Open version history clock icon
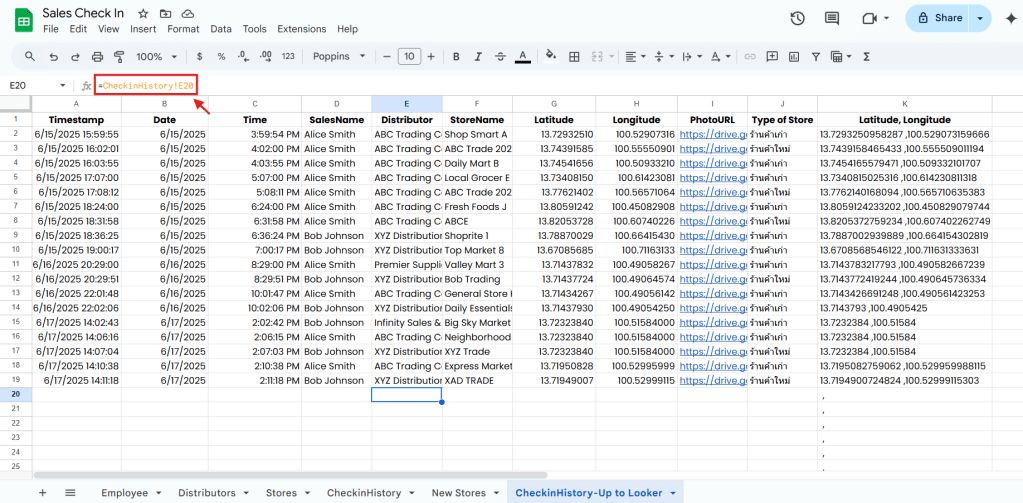The image size is (1023, 503). click(797, 18)
